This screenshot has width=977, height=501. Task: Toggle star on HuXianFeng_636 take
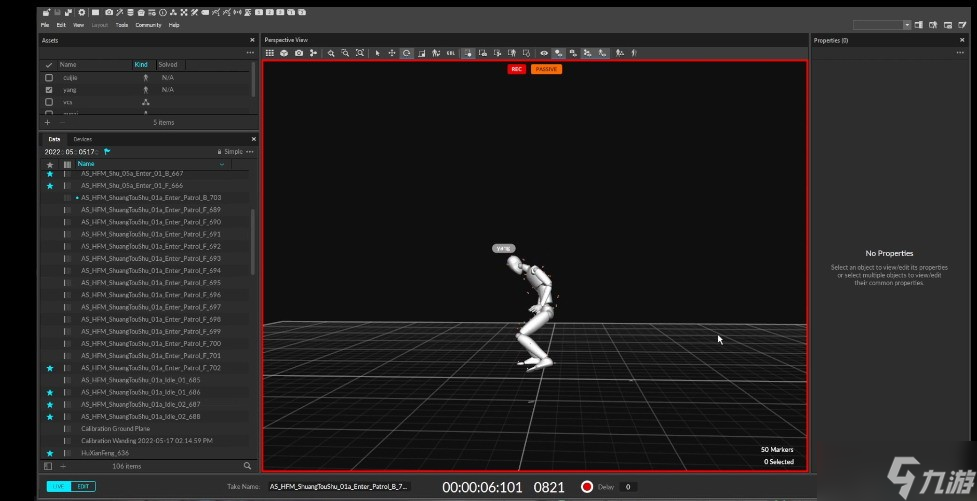tap(50, 453)
